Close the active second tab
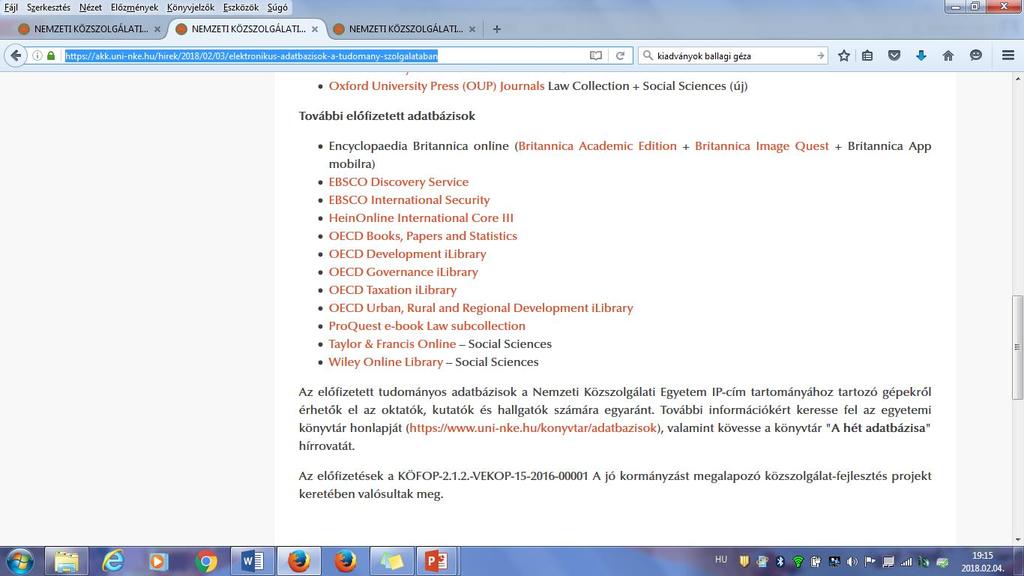The width and height of the screenshot is (1024, 576). click(315, 29)
